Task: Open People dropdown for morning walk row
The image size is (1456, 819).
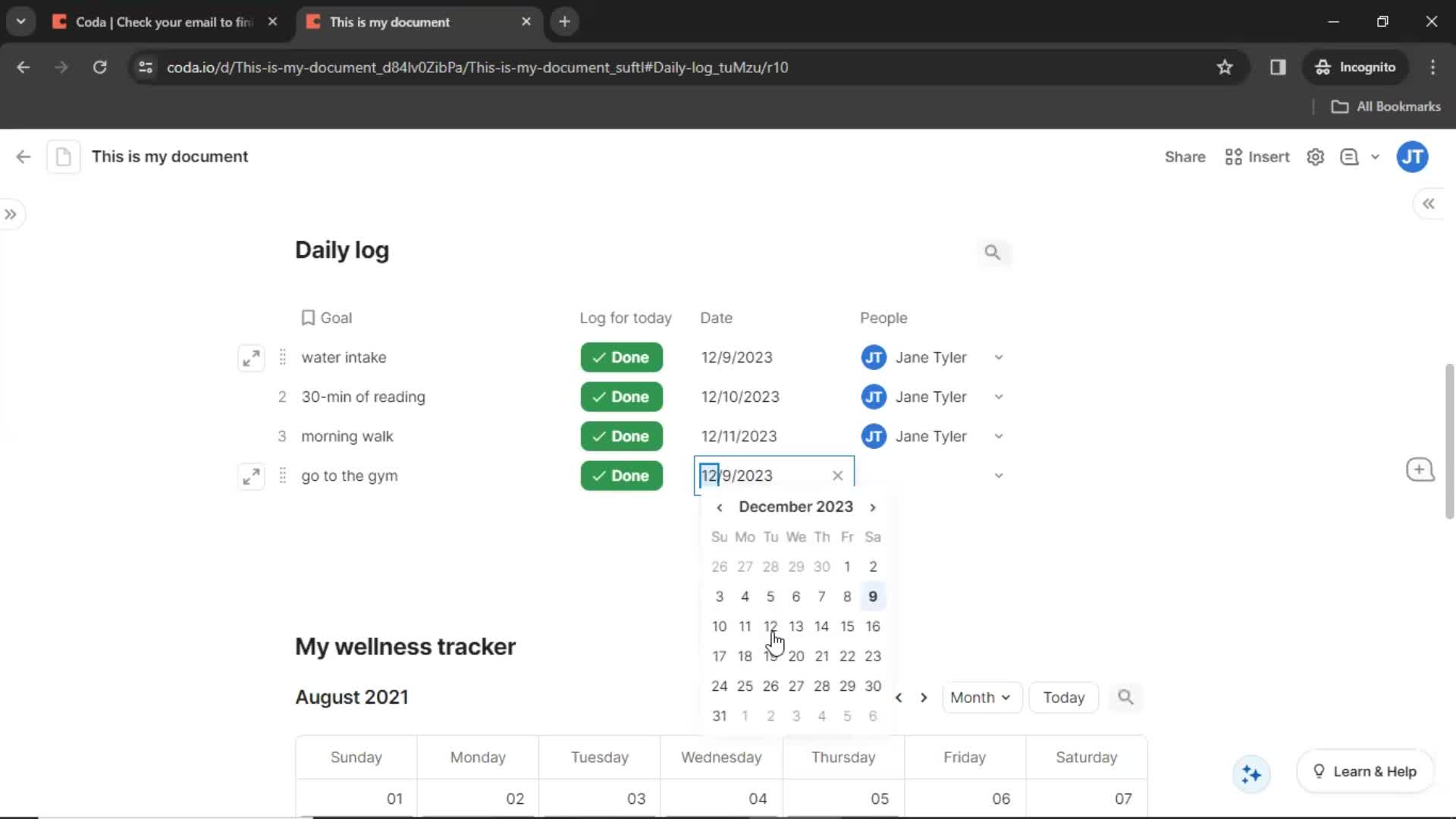Action: (x=999, y=436)
